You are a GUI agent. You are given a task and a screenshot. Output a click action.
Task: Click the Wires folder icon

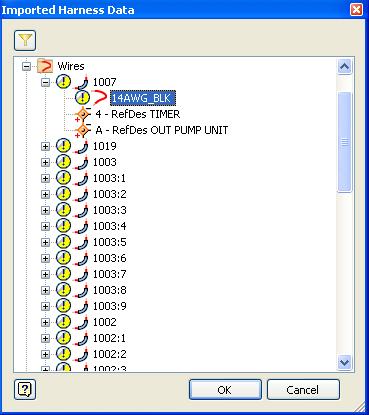[x=45, y=66]
